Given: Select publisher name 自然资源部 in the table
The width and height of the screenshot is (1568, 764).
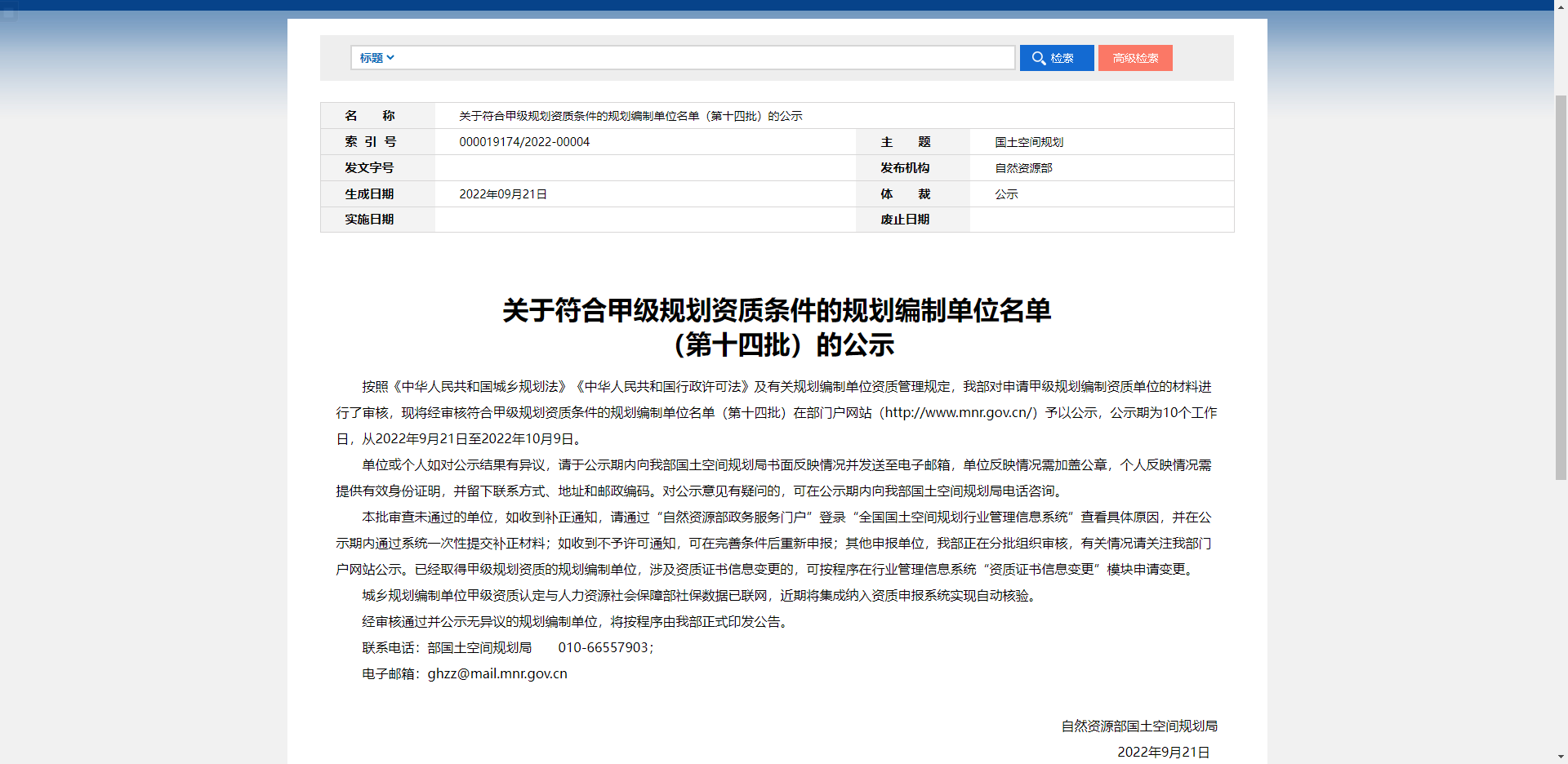Looking at the screenshot, I should pyautogui.click(x=1023, y=167).
